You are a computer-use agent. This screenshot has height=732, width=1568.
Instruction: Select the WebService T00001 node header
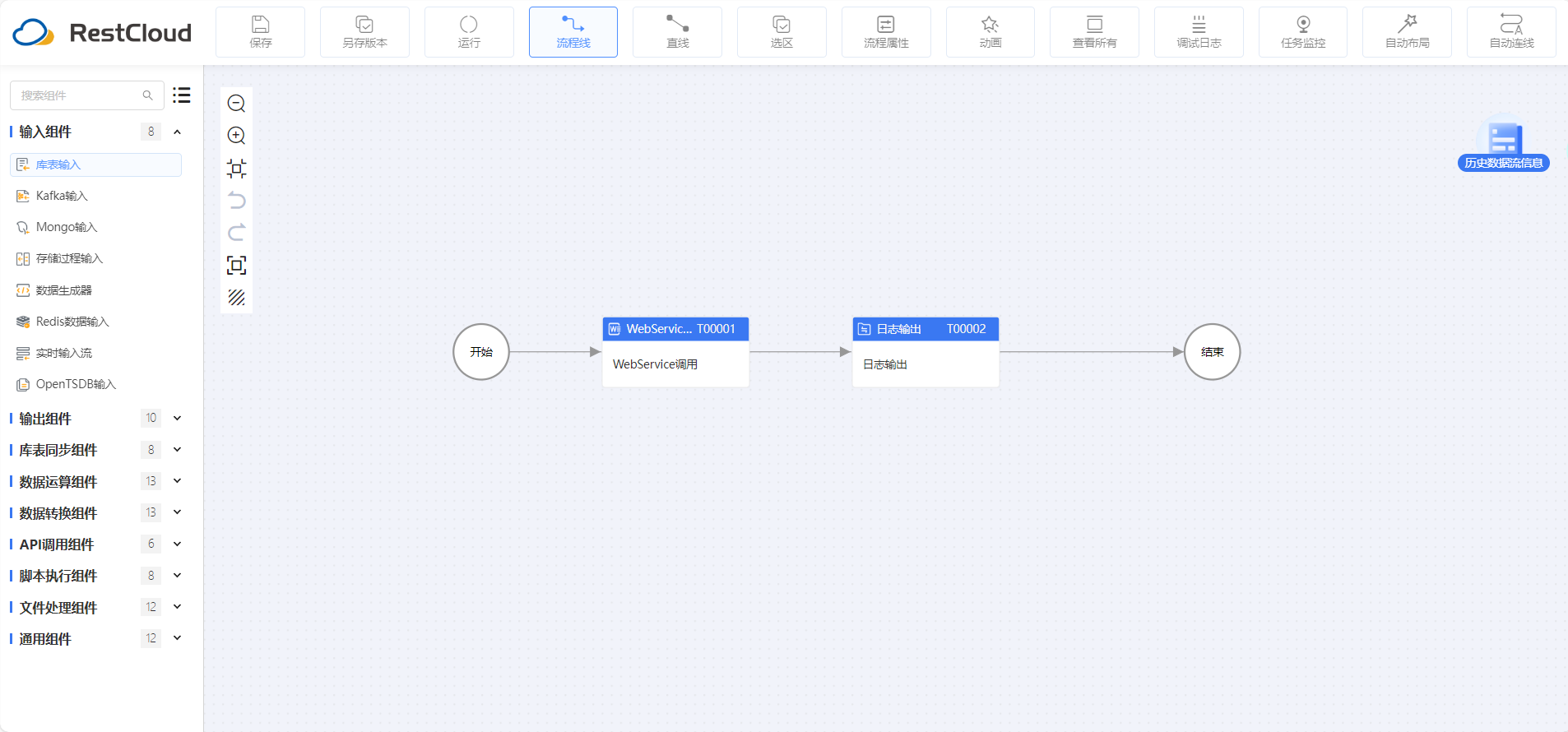point(675,329)
